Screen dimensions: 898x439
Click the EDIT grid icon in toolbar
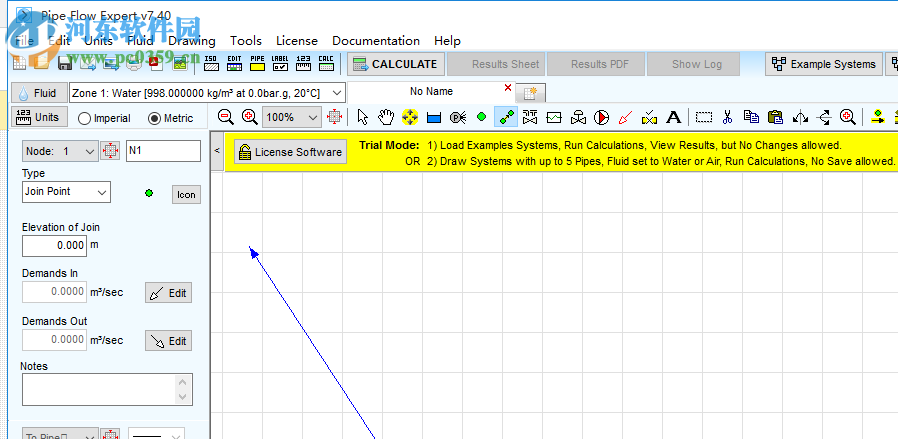pos(234,64)
